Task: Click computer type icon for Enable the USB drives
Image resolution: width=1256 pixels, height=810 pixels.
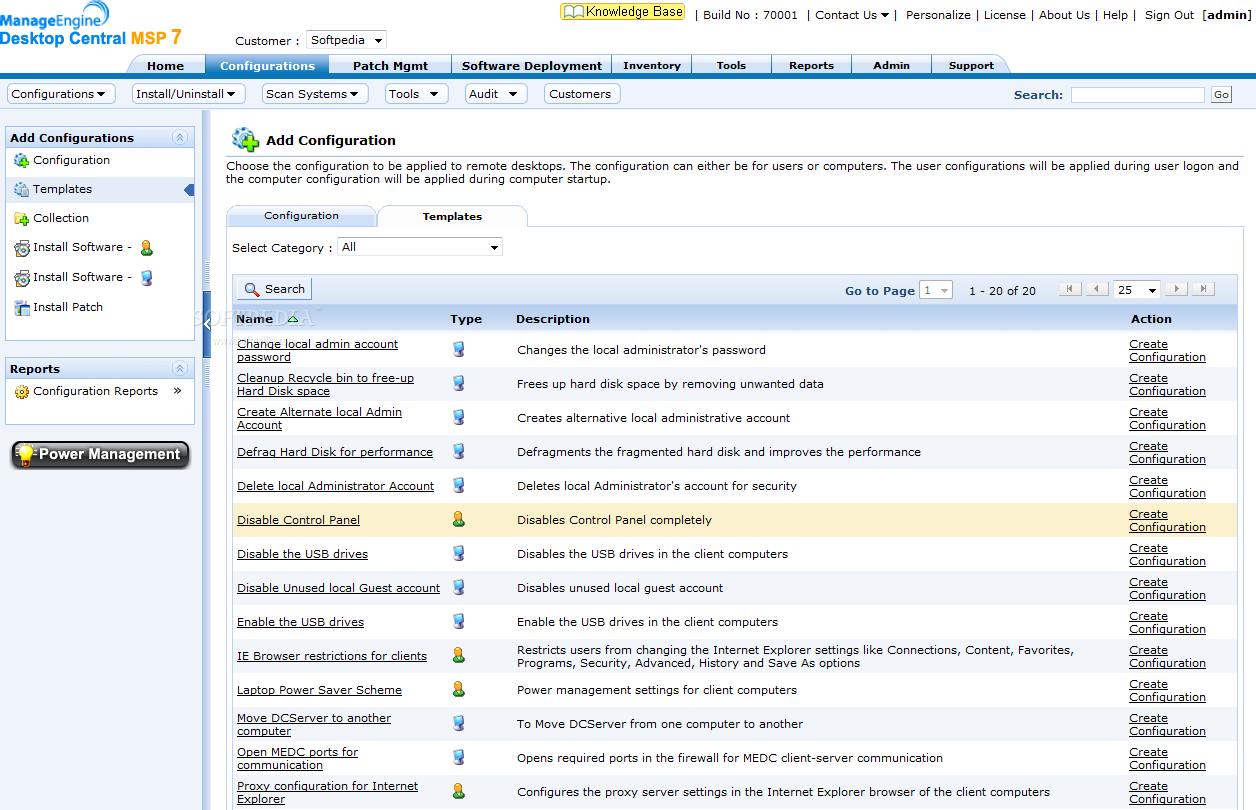Action: pyautogui.click(x=459, y=622)
